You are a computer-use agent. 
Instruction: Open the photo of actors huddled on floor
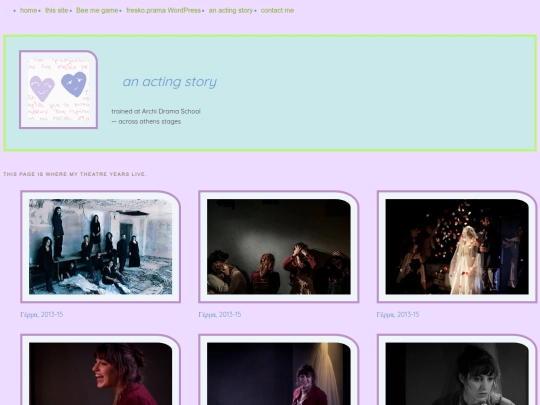(x=279, y=247)
